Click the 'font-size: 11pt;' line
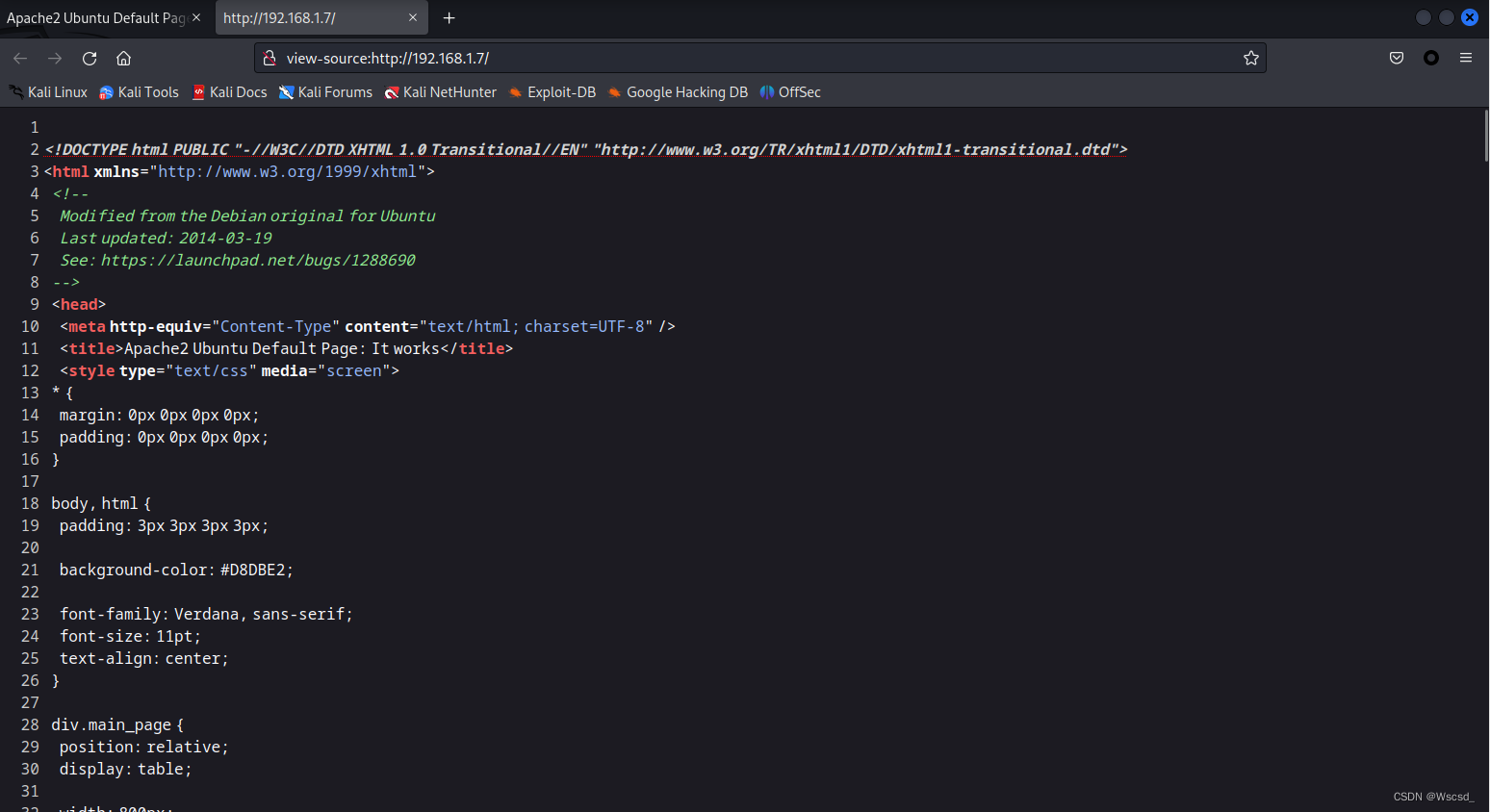 tap(130, 636)
